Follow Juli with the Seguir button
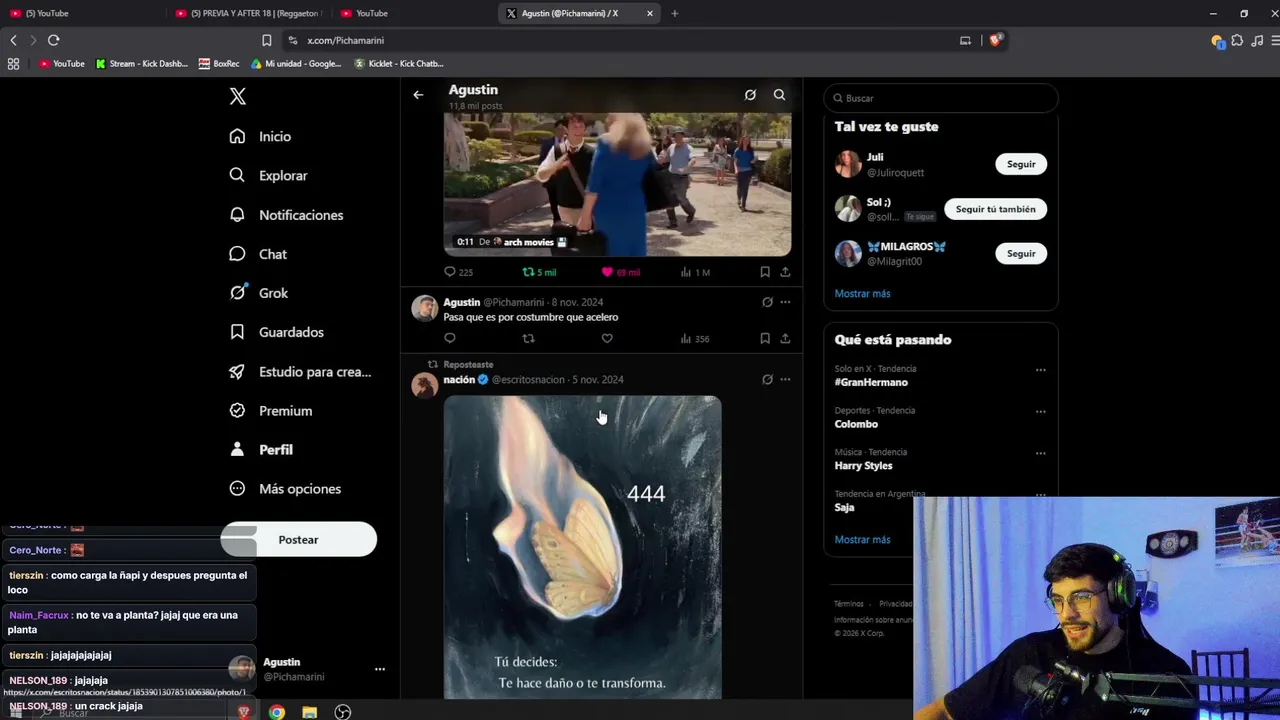This screenshot has height=720, width=1280. (1021, 164)
